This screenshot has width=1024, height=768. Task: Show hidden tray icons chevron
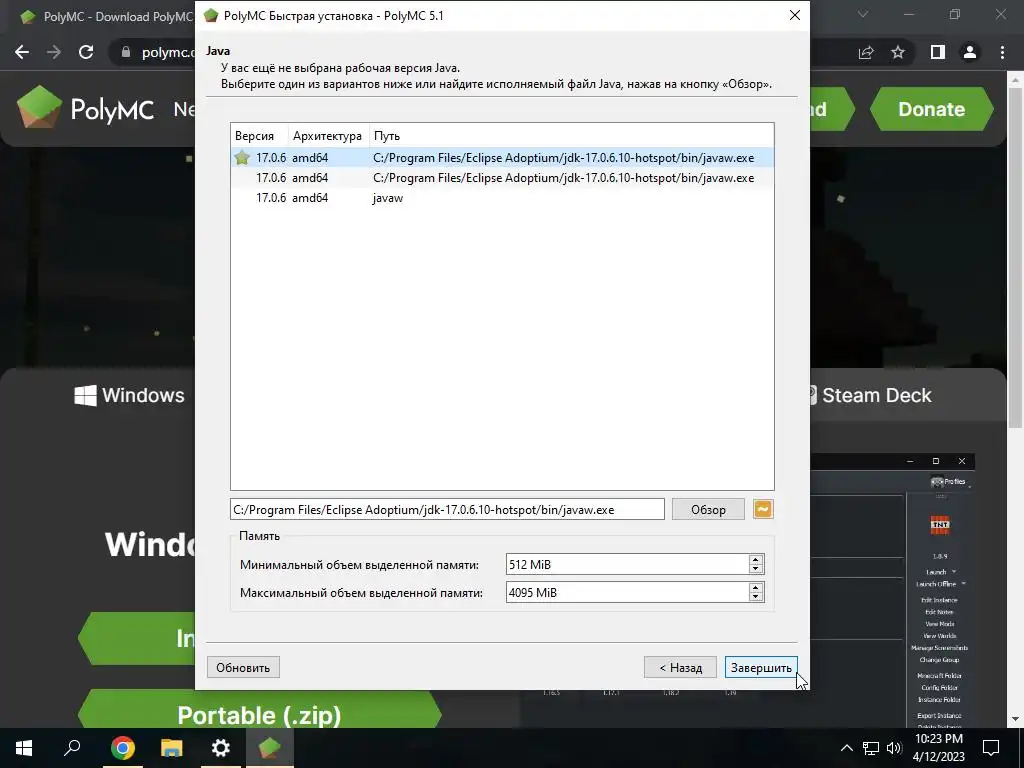[846, 748]
